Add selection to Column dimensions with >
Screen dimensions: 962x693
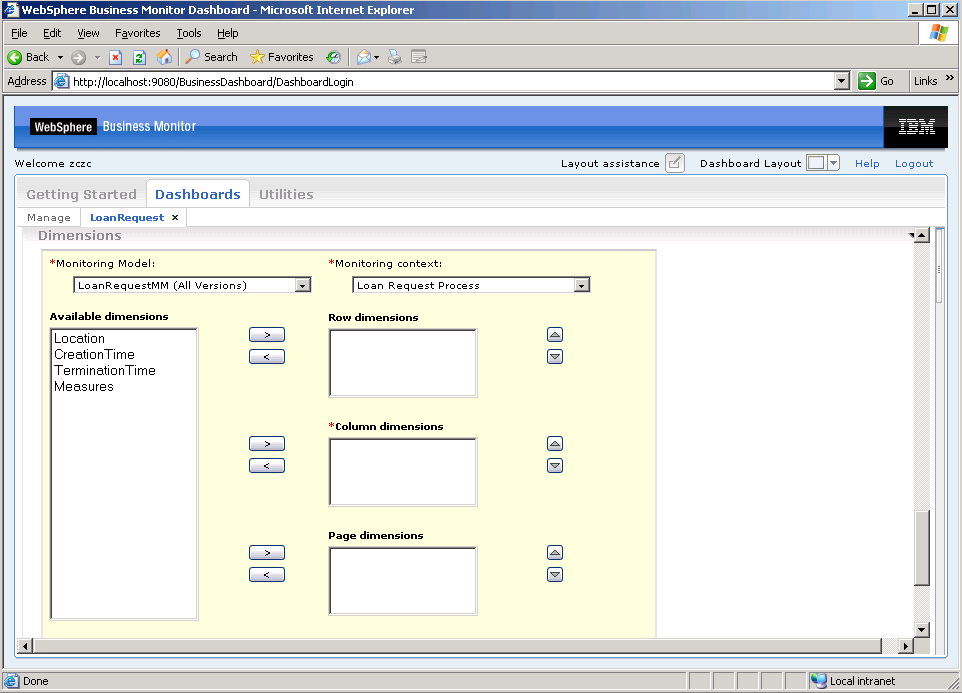click(267, 443)
